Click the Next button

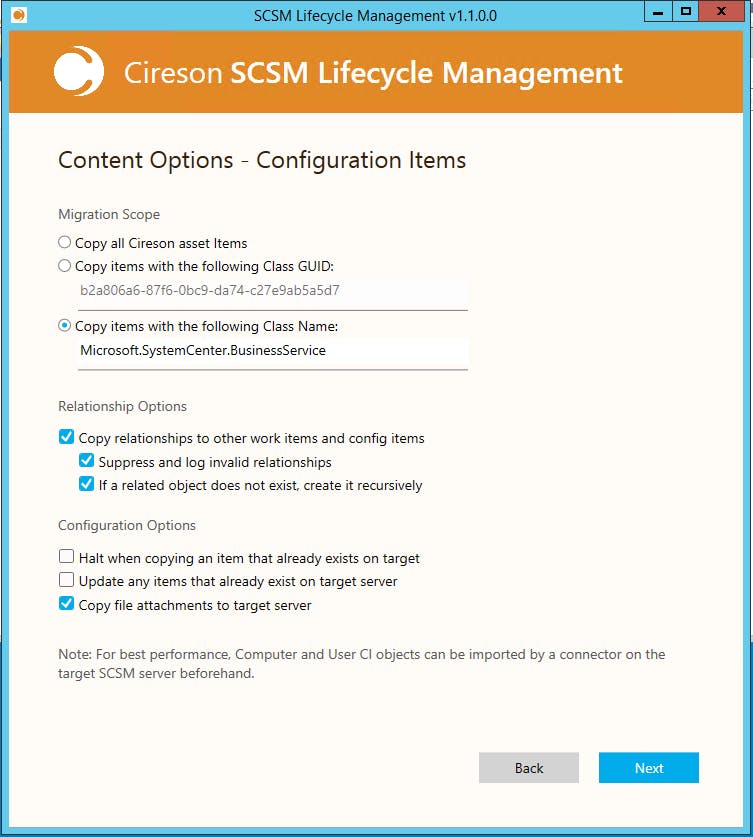click(x=649, y=768)
